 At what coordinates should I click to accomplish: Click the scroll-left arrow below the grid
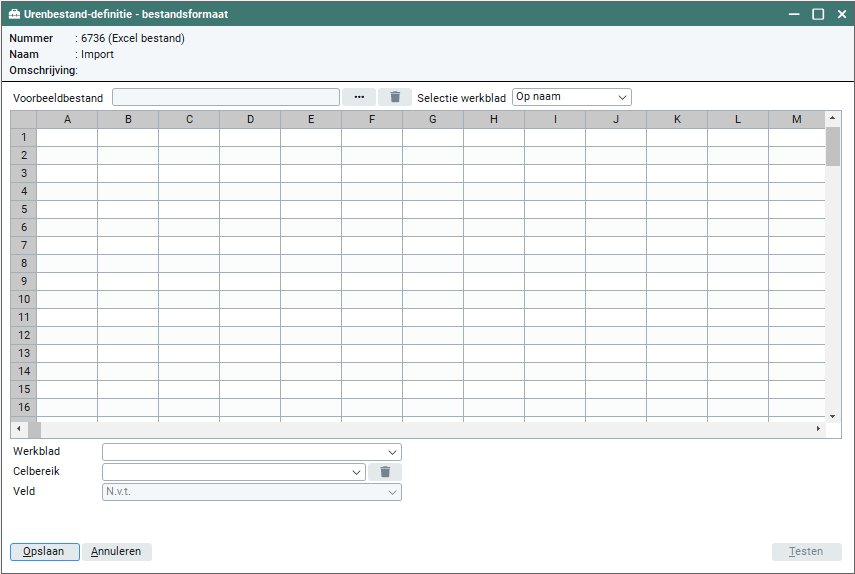[18, 429]
